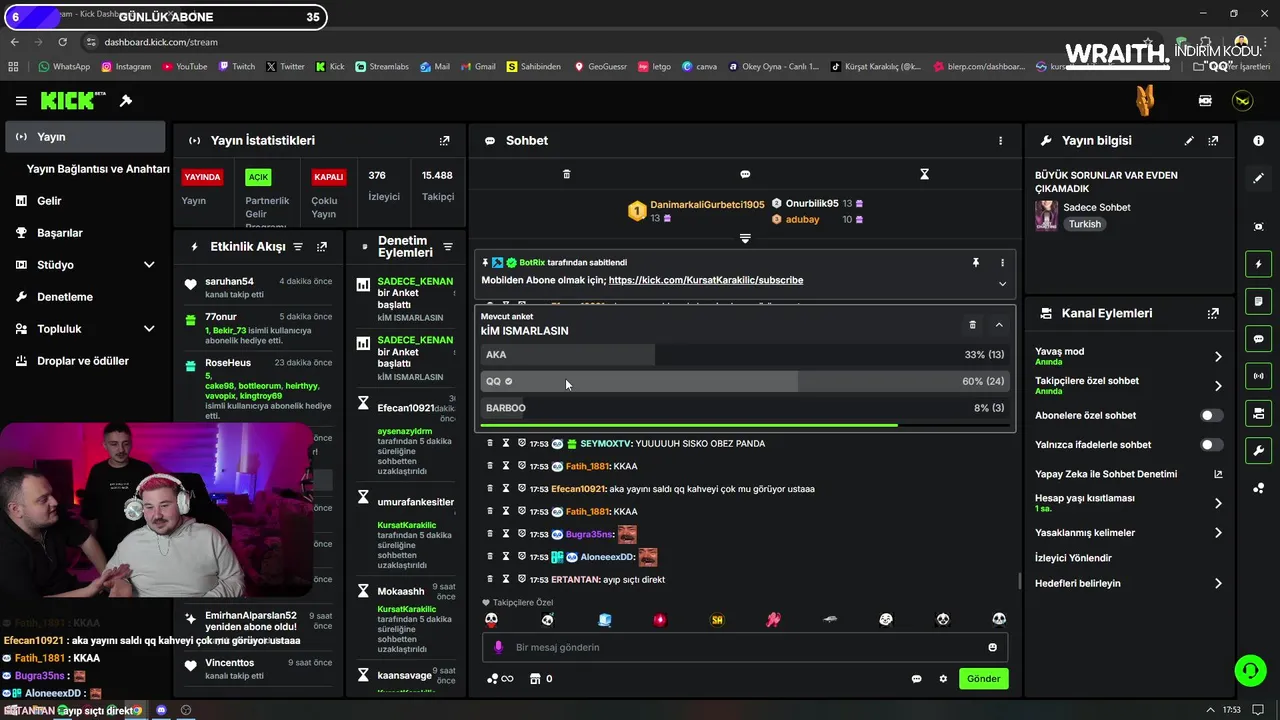Screen dimensions: 1280x720
Task: Open chat settings gear beside Gönder
Action: coord(943,679)
